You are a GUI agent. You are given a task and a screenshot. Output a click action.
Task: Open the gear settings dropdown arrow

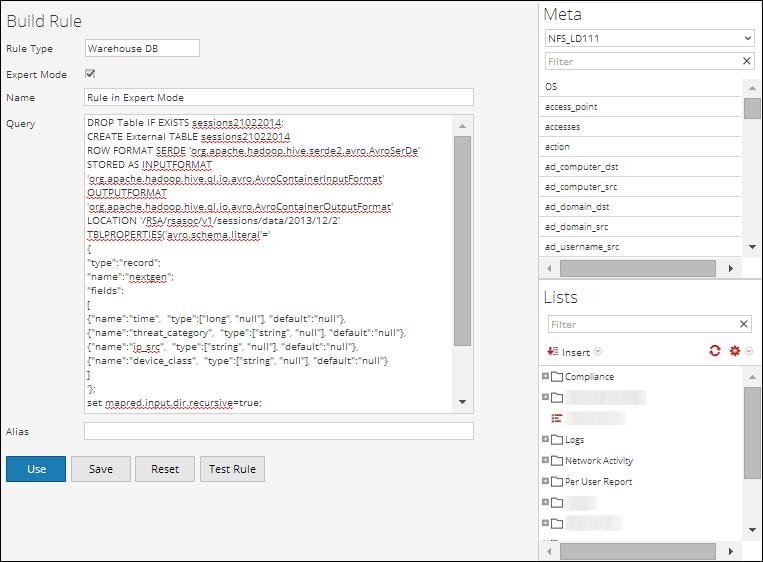tap(749, 351)
